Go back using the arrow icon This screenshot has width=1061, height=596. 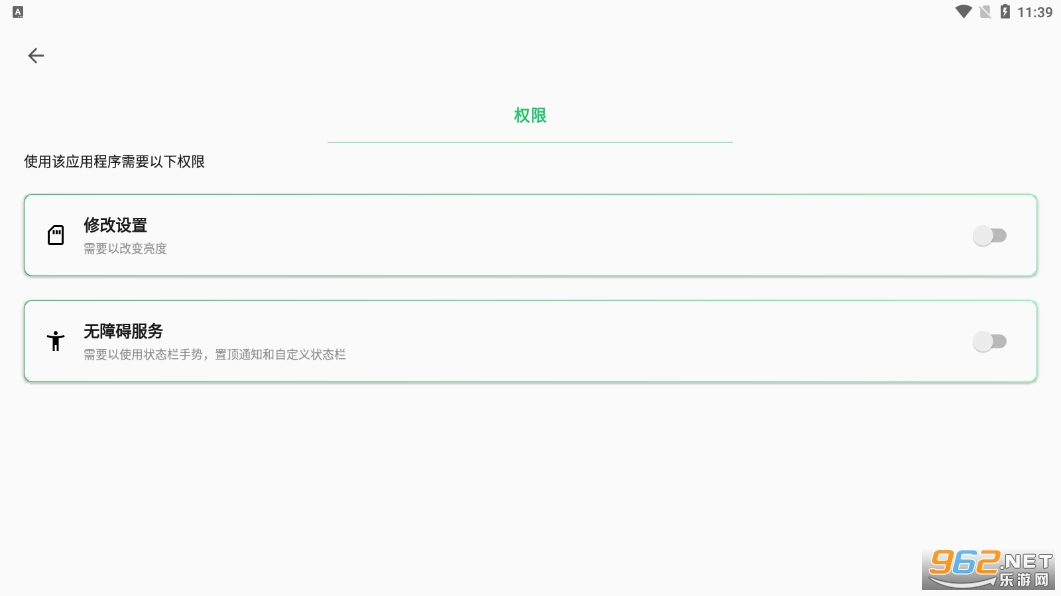[36, 55]
